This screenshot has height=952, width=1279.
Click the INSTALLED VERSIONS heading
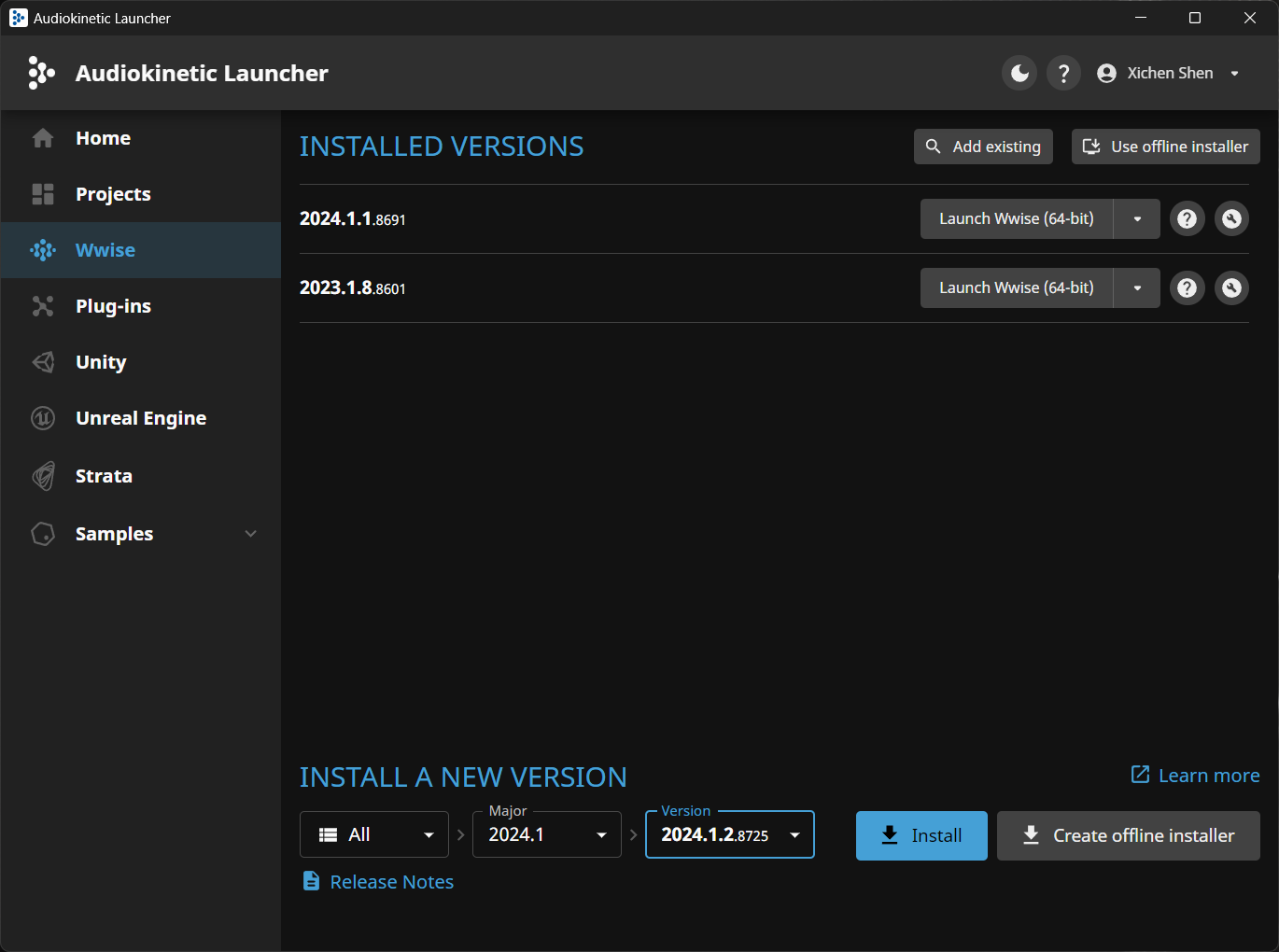tap(442, 147)
